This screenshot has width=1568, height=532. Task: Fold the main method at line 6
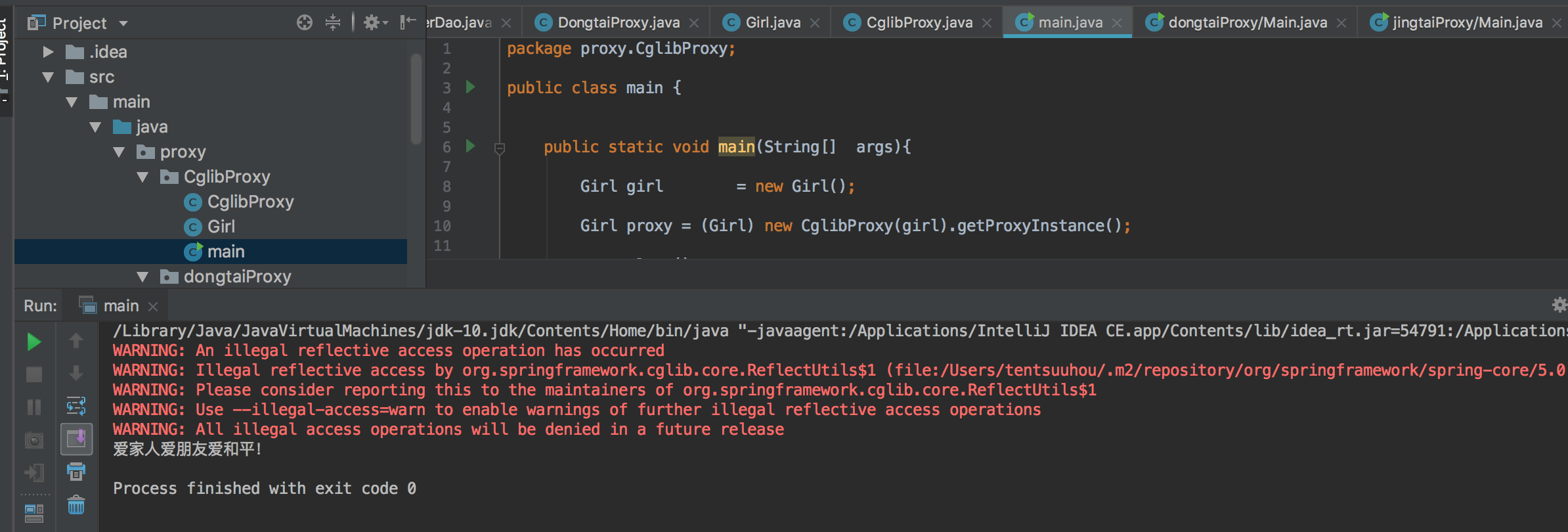click(499, 148)
